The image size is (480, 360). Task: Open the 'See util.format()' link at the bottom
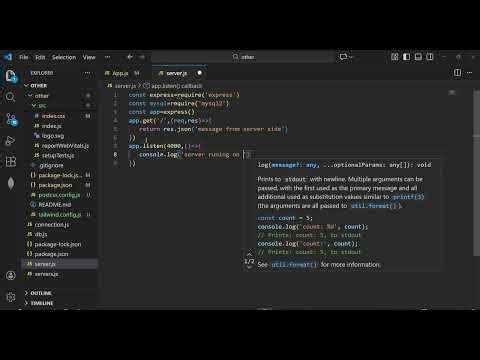[x=294, y=265]
